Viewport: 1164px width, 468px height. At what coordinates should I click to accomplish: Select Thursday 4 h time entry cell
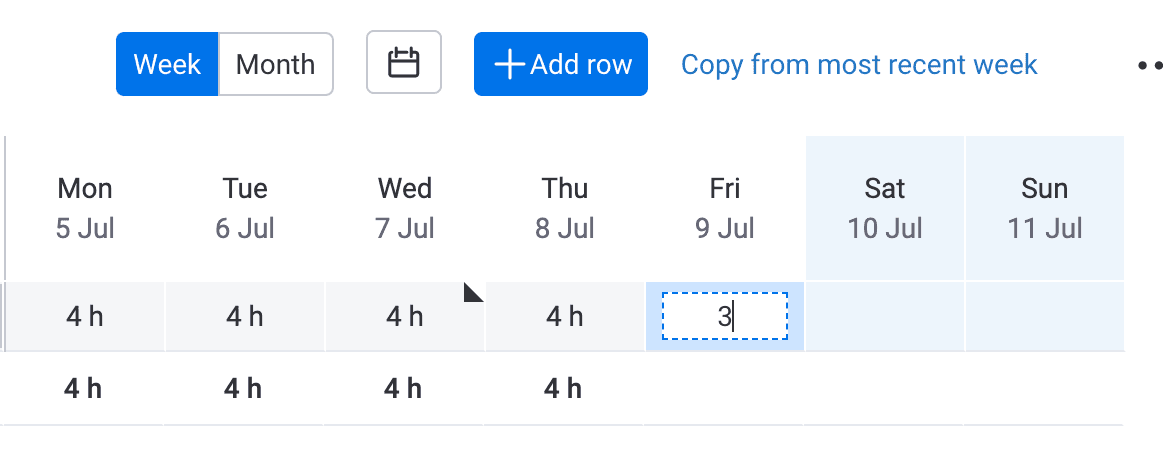coord(564,316)
